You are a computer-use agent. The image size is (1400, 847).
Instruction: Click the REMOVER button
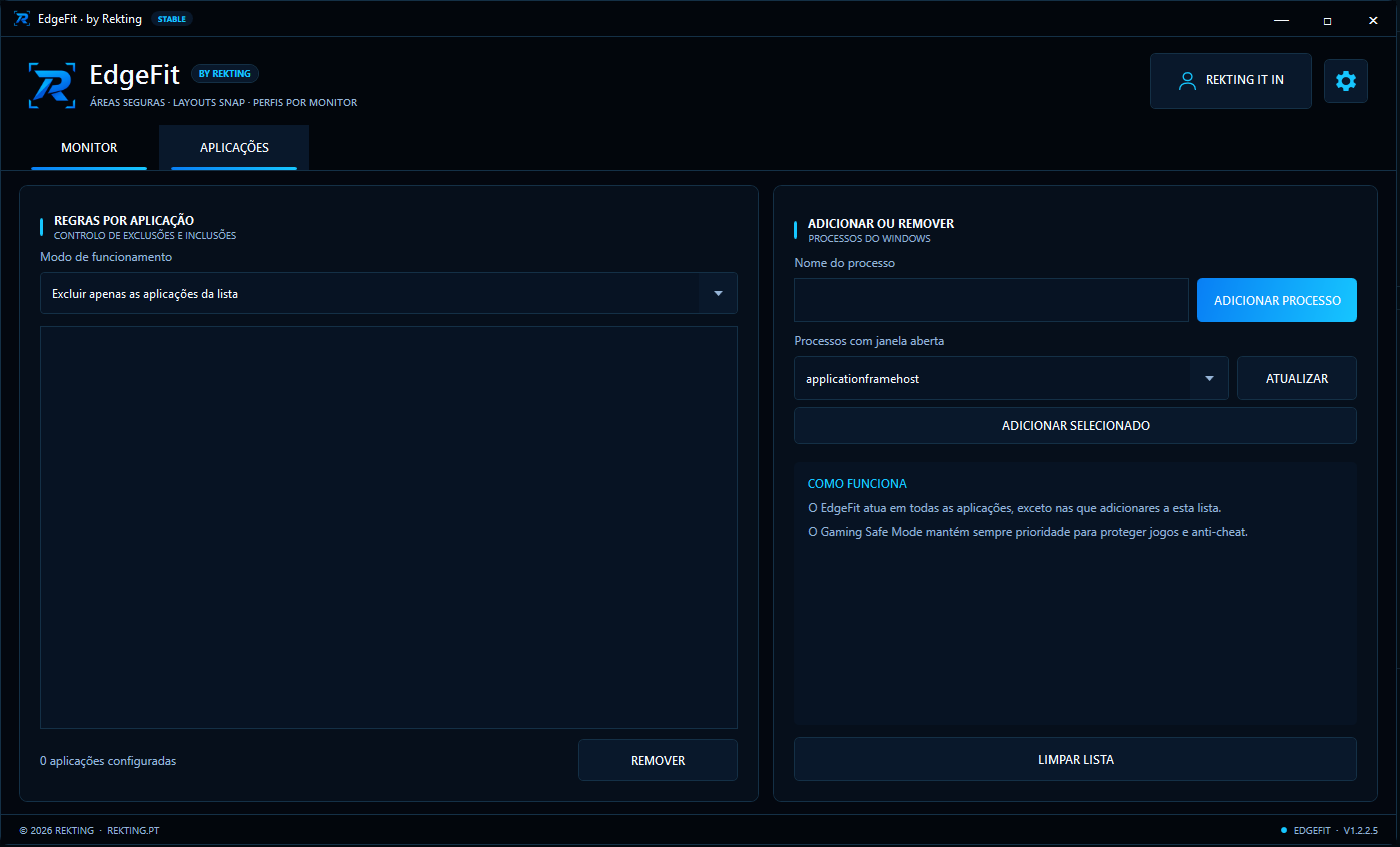click(x=658, y=760)
